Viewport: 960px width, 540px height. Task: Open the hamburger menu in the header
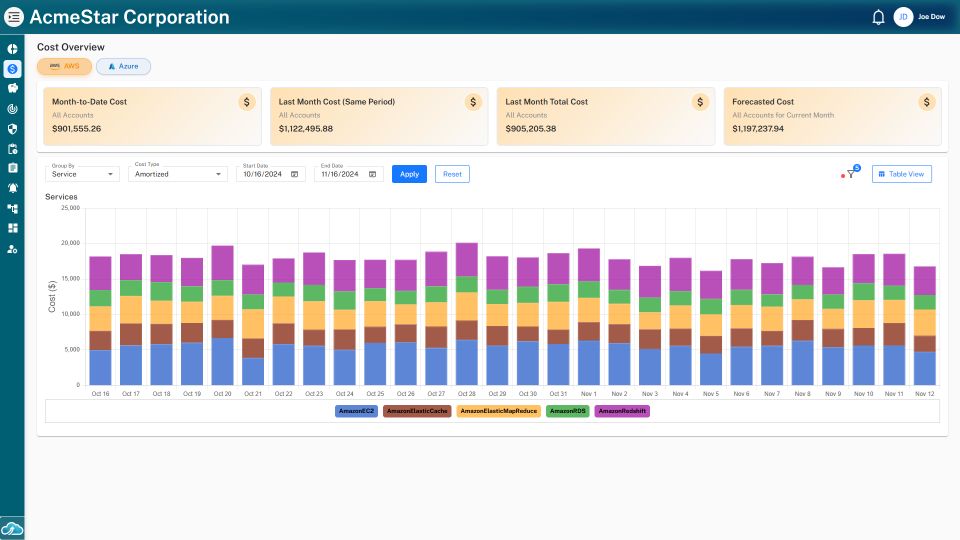click(x=14, y=17)
